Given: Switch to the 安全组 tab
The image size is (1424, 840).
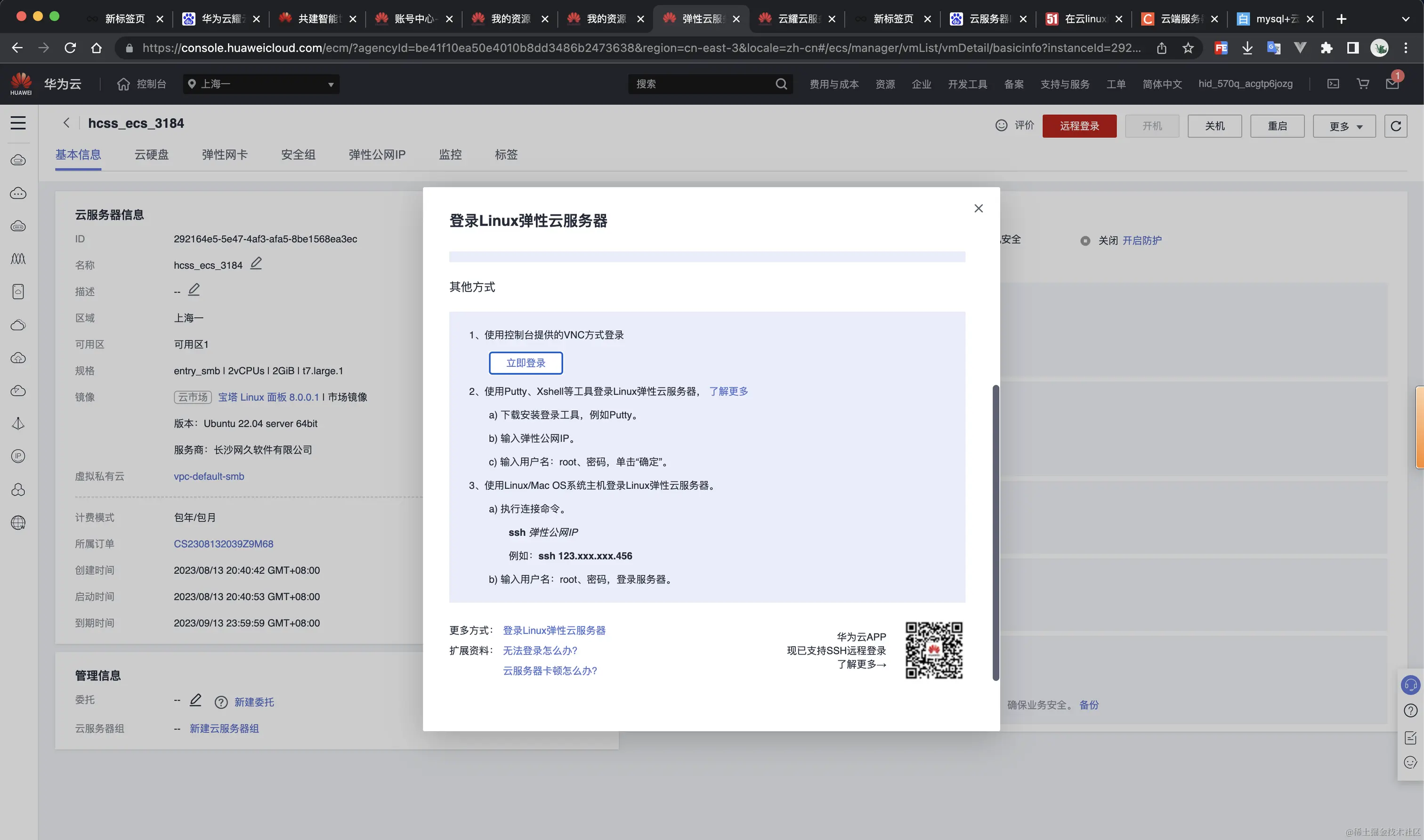Looking at the screenshot, I should tap(298, 154).
